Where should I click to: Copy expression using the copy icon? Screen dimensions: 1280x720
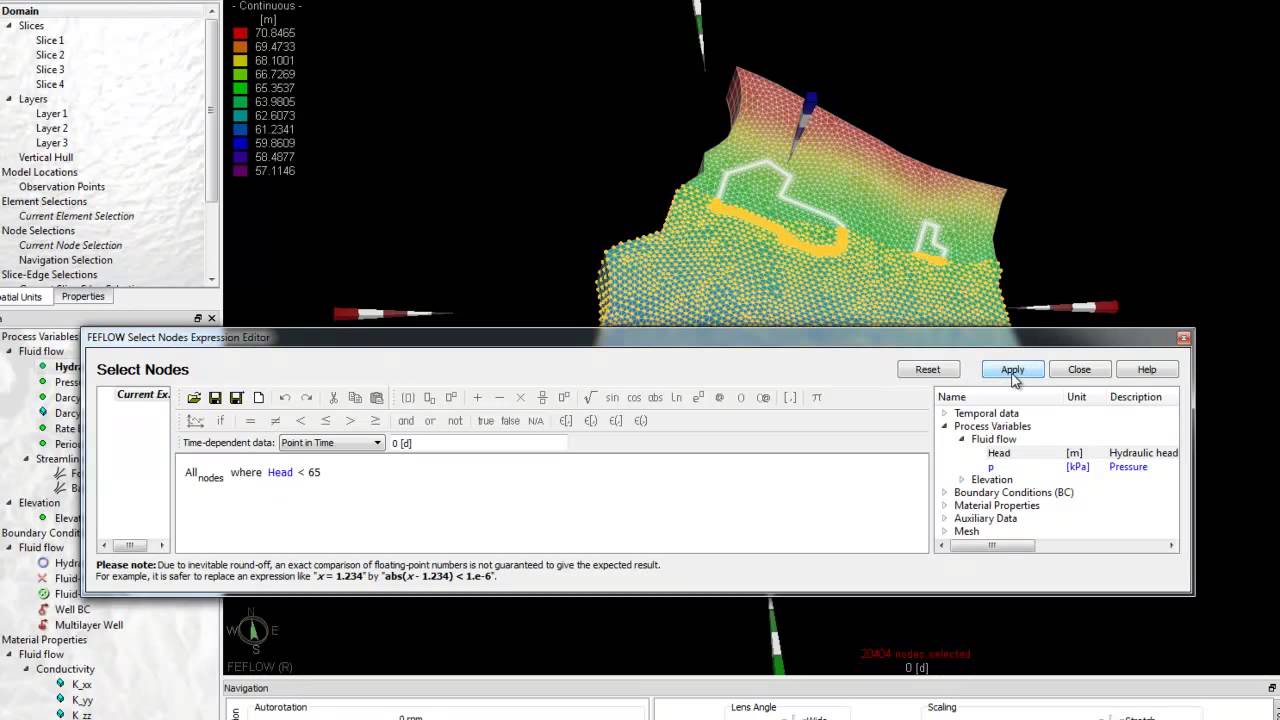355,398
